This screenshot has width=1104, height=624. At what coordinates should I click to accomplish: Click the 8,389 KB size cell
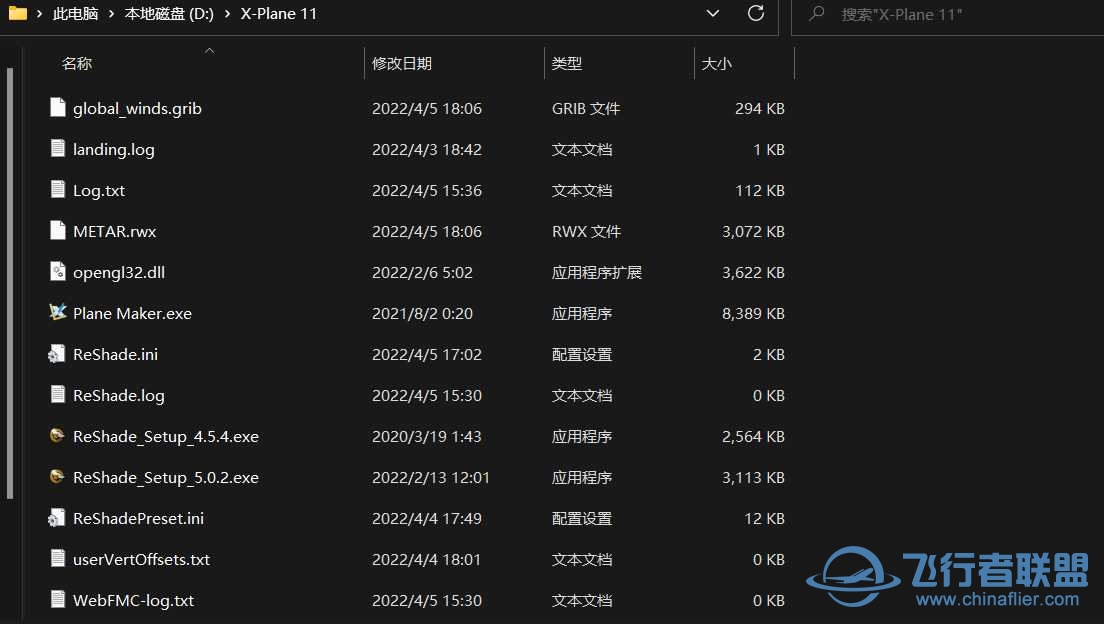click(x=753, y=313)
